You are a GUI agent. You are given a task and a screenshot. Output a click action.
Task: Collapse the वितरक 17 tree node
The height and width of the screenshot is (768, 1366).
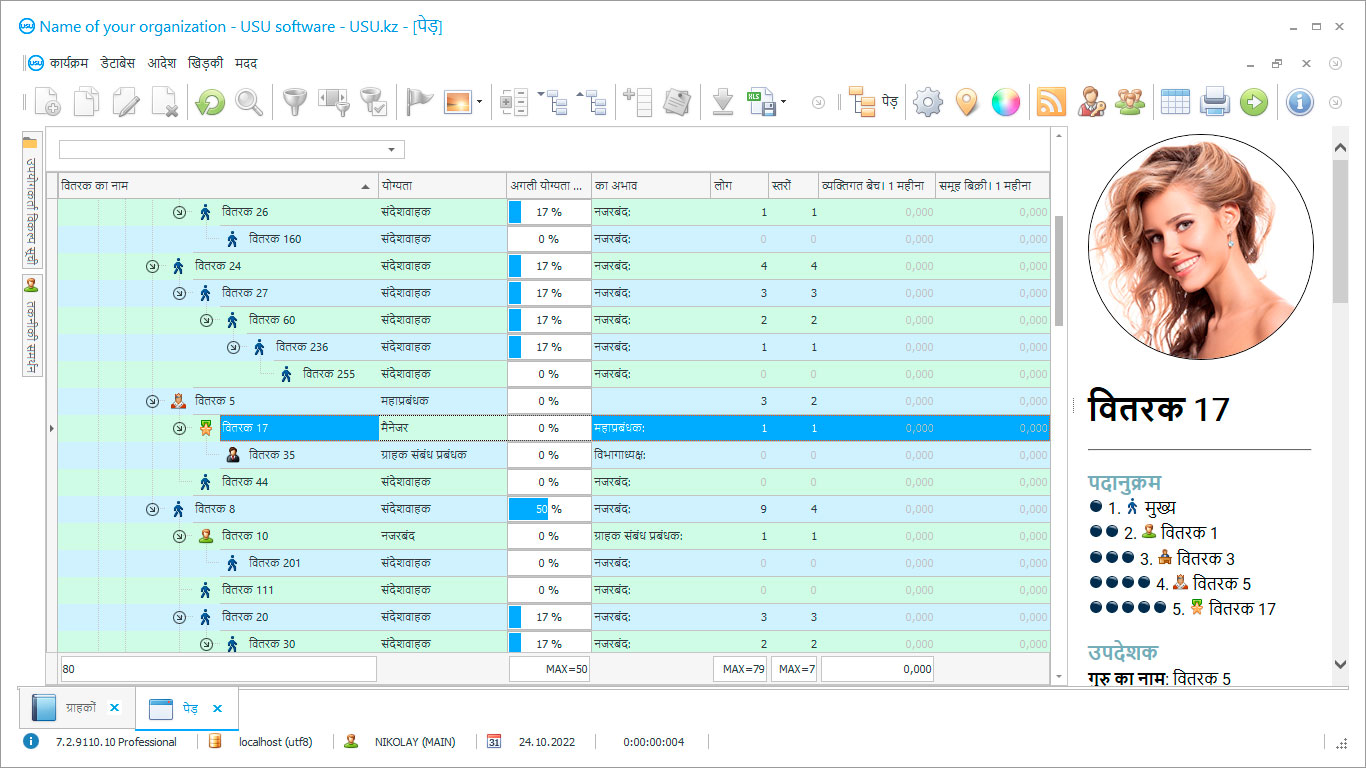point(179,428)
